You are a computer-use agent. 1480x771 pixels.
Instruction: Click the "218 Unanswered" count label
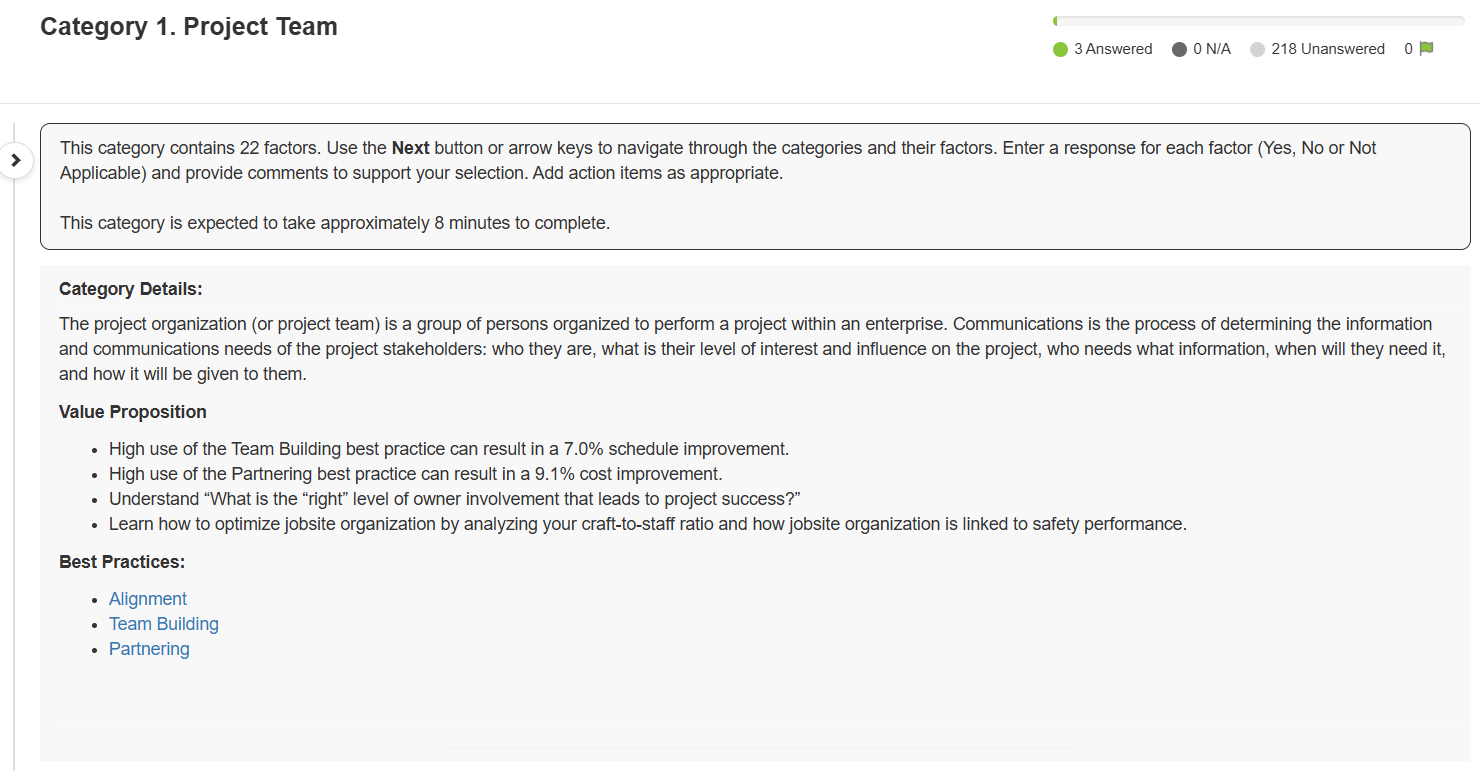pyautogui.click(x=1328, y=49)
